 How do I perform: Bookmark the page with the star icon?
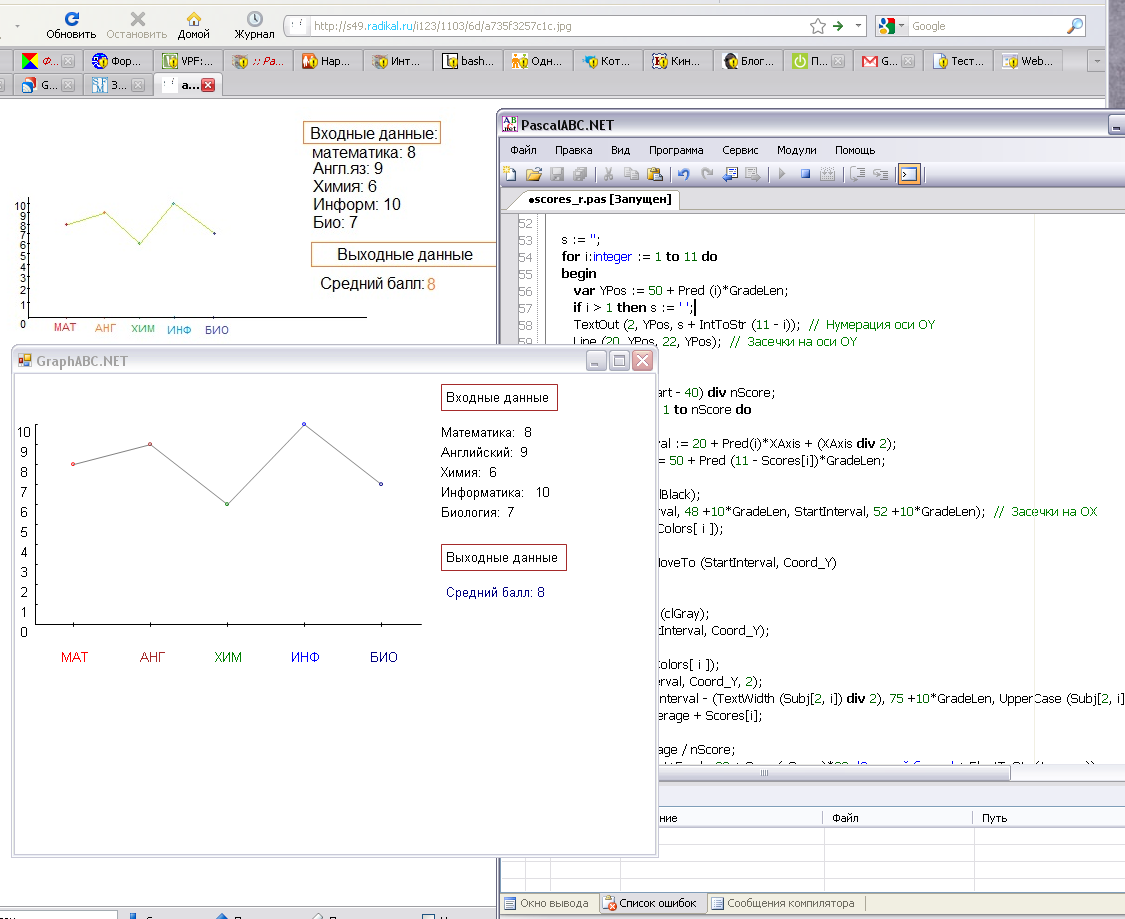(x=817, y=26)
